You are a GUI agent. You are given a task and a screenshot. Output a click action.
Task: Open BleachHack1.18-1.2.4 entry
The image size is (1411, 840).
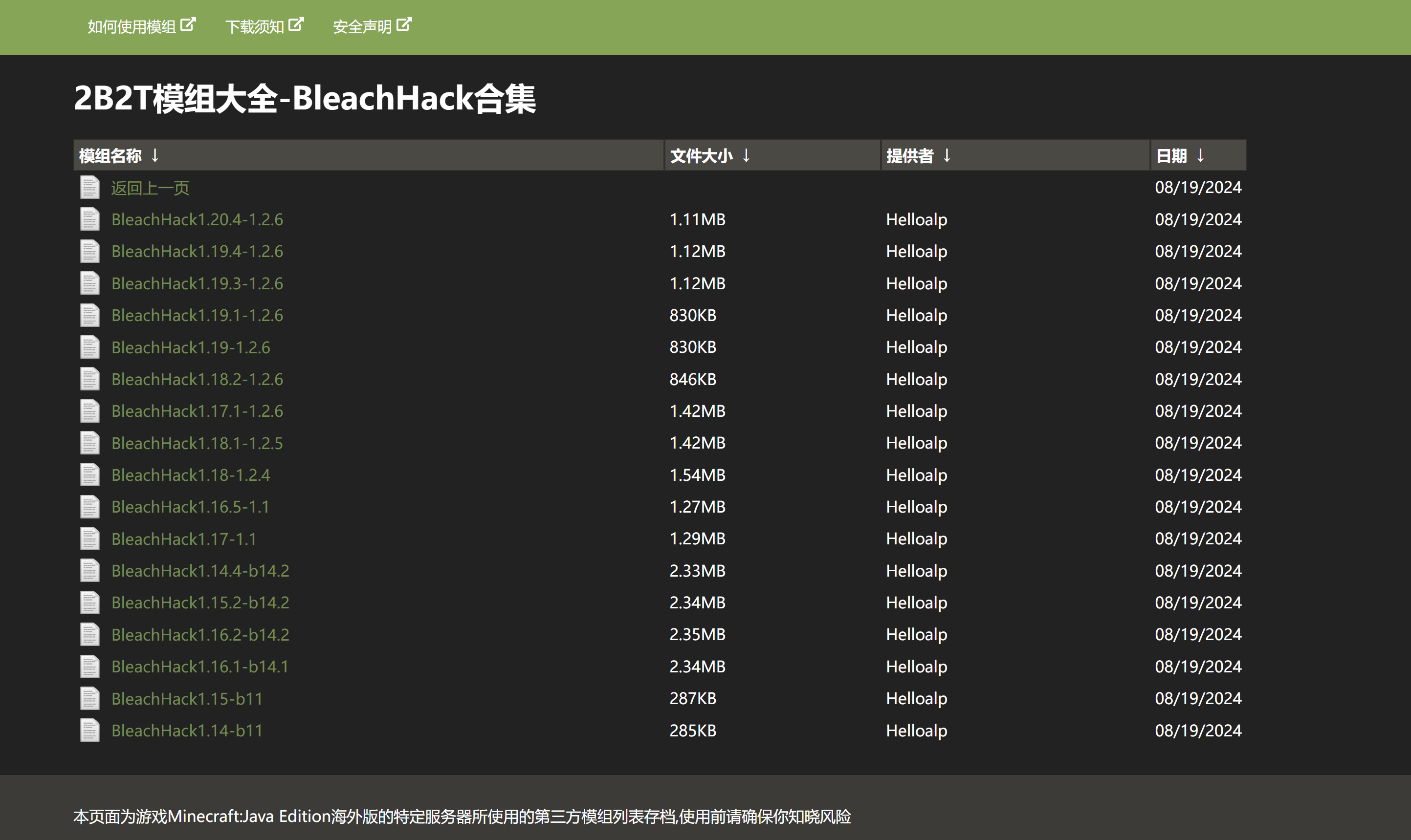pyautogui.click(x=191, y=475)
